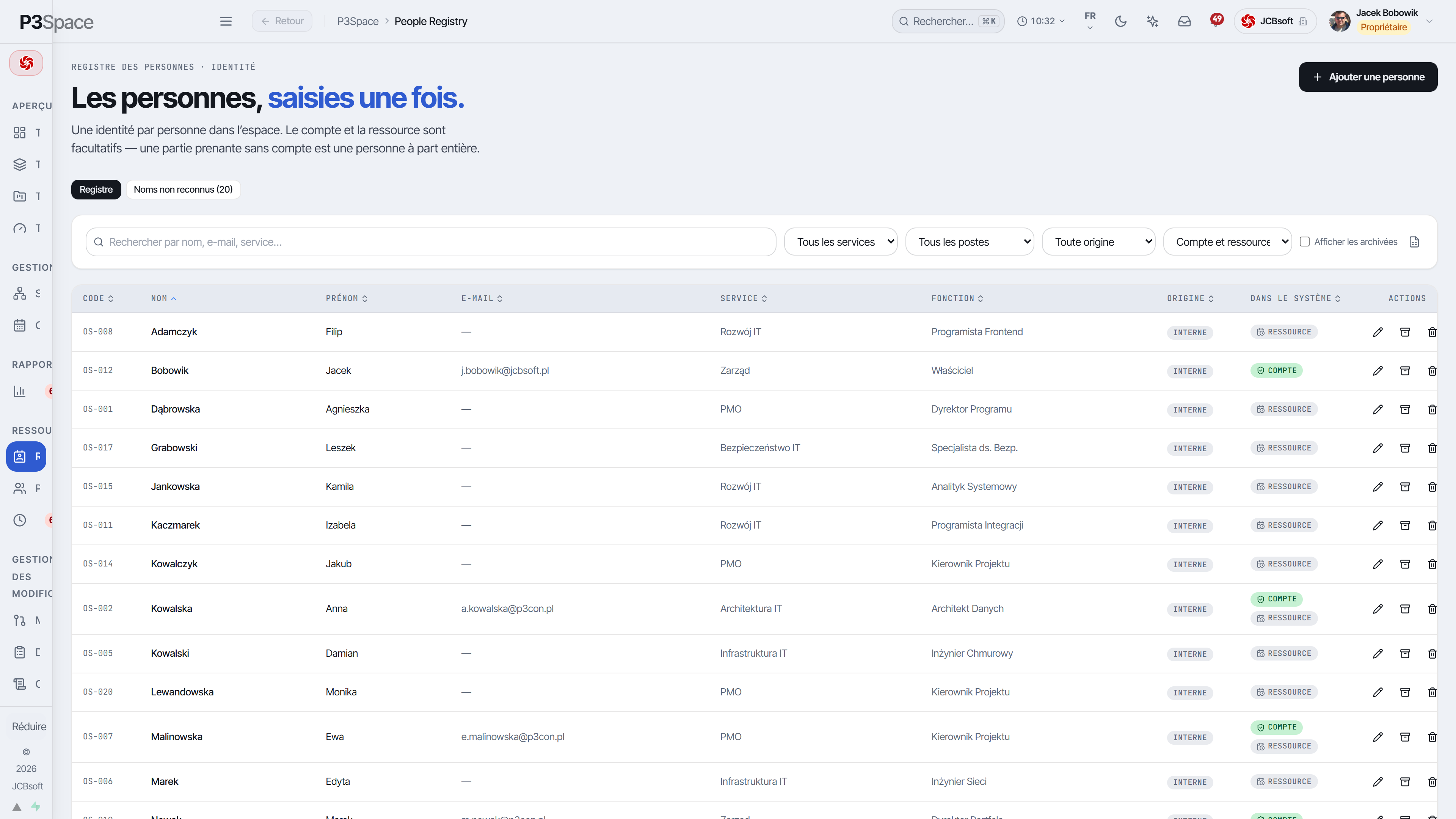
Task: Click j.bobowik@jcbsoft.pl email
Action: (x=505, y=371)
